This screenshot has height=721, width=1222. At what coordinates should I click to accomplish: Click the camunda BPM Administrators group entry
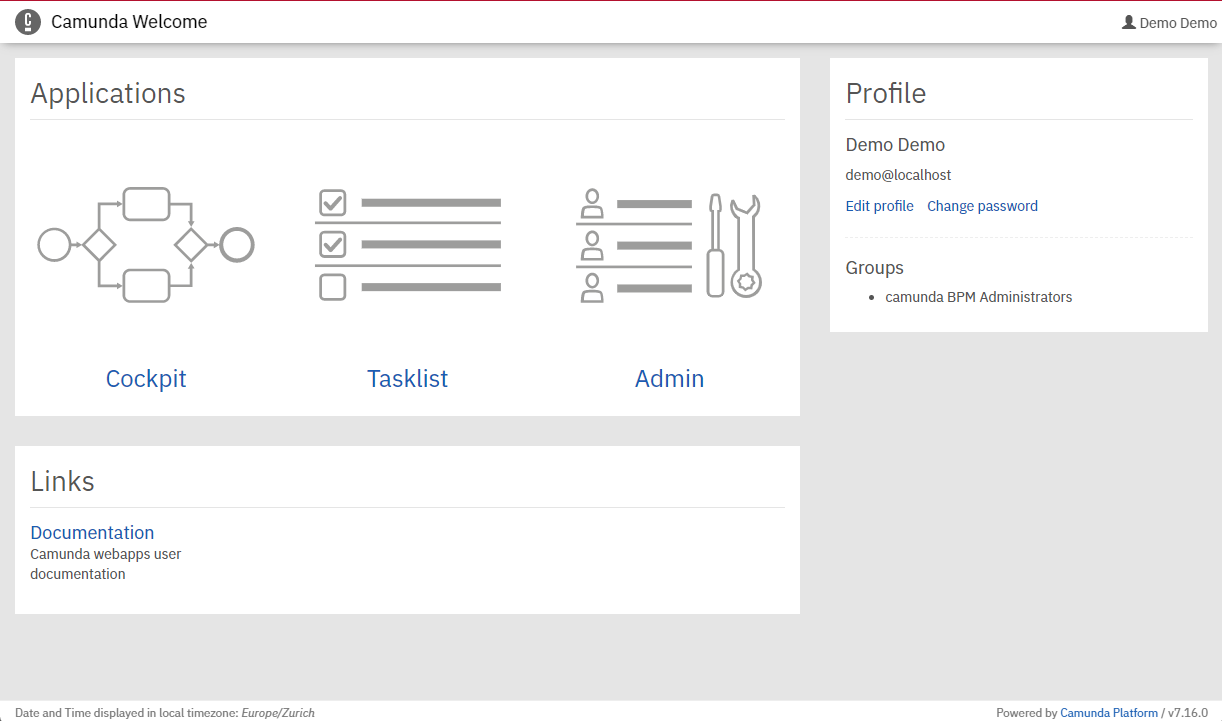(x=979, y=297)
